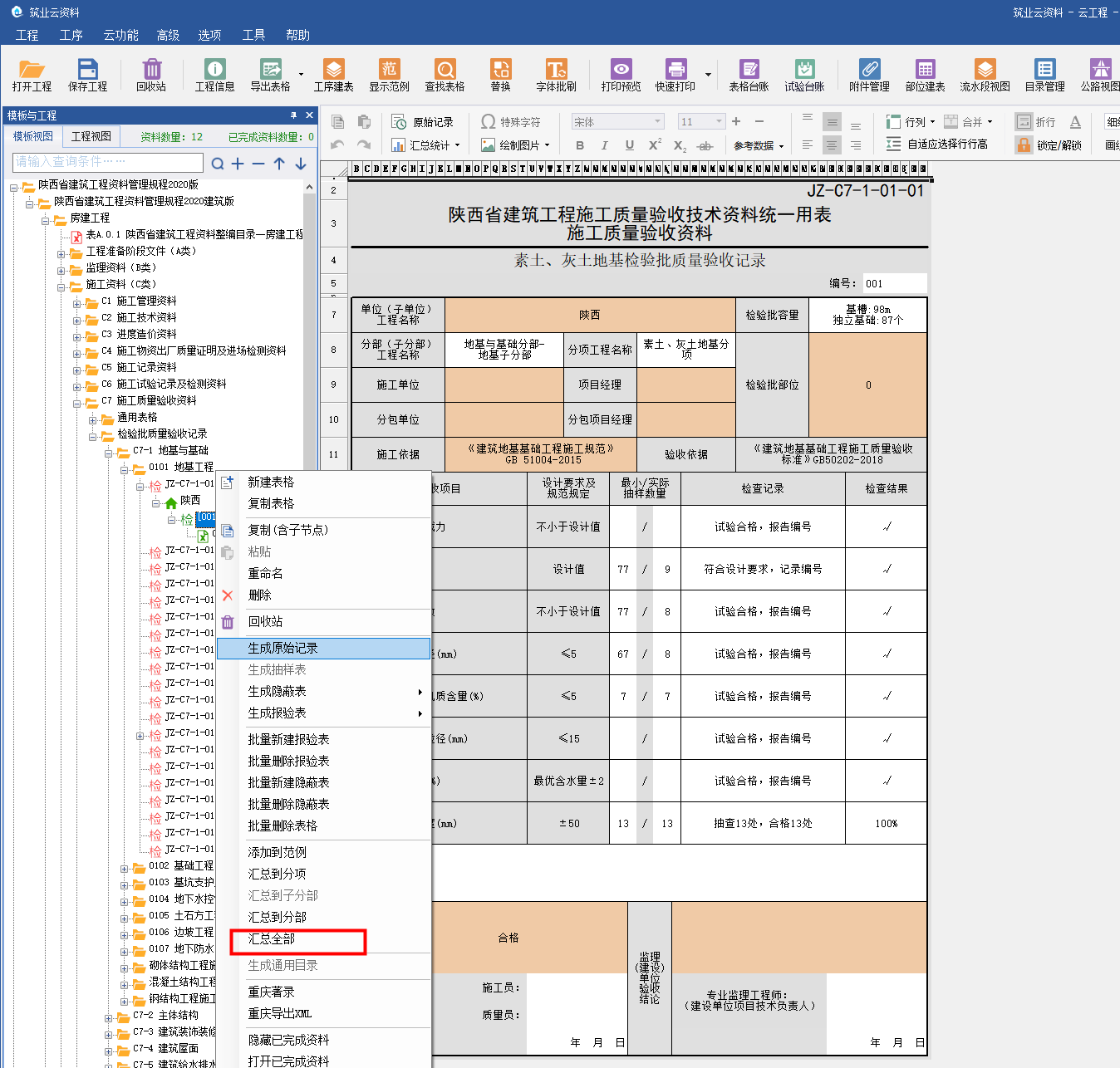This screenshot has height=1068, width=1120.
Task: Open 工程信息 project info
Action: pos(214,75)
